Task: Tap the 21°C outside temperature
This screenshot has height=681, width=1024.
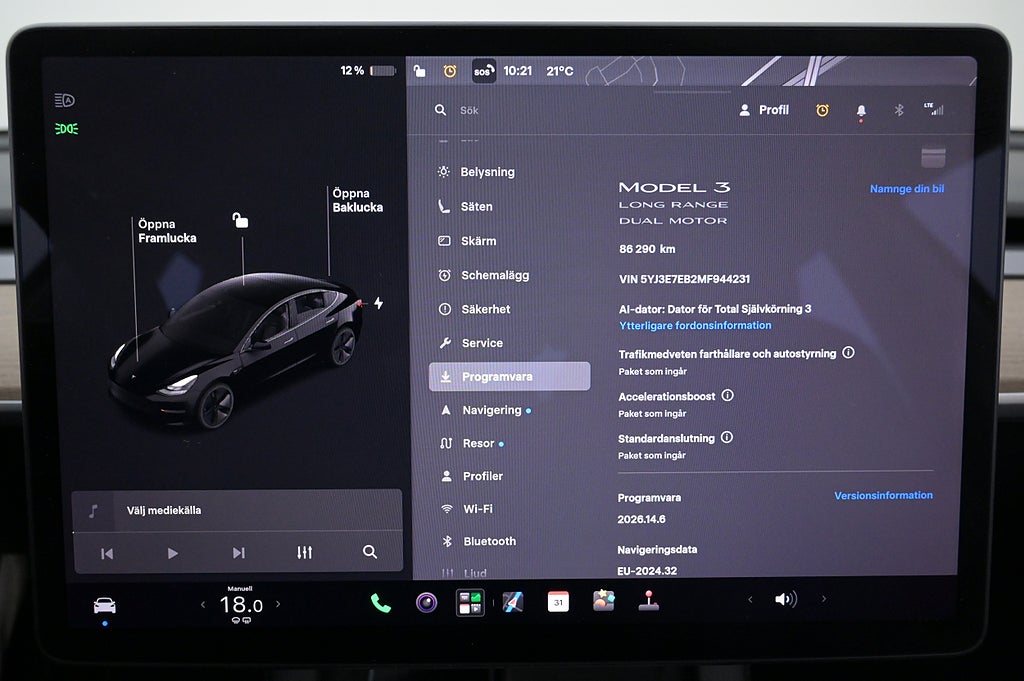Action: click(560, 71)
